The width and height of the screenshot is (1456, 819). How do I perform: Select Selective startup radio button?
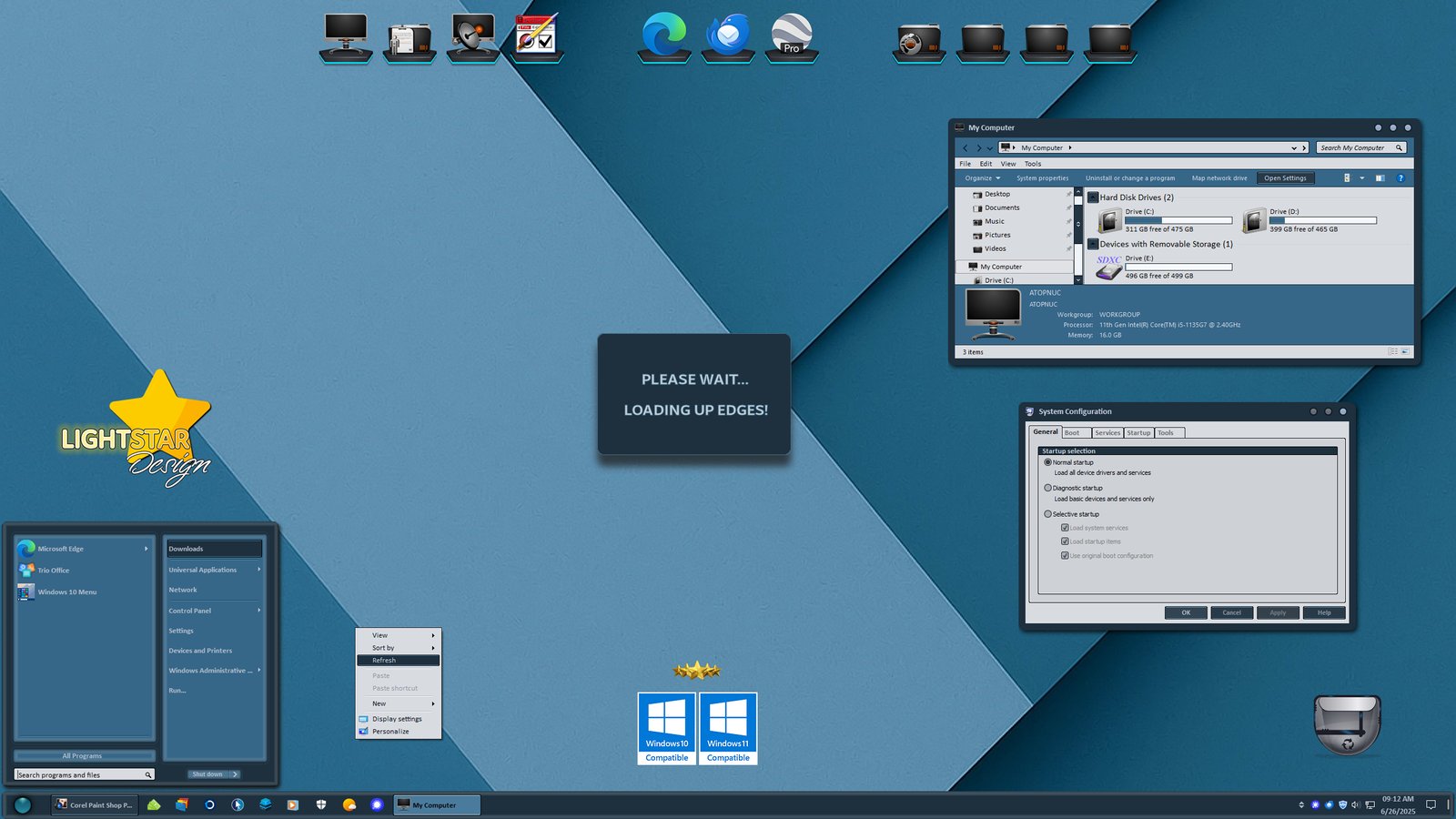[1047, 514]
